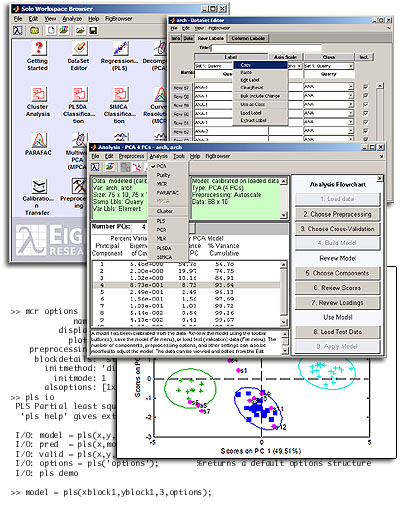The width and height of the screenshot is (405, 507).
Task: Open Class ANA dropdown for Row 61
Action: (x=351, y=122)
